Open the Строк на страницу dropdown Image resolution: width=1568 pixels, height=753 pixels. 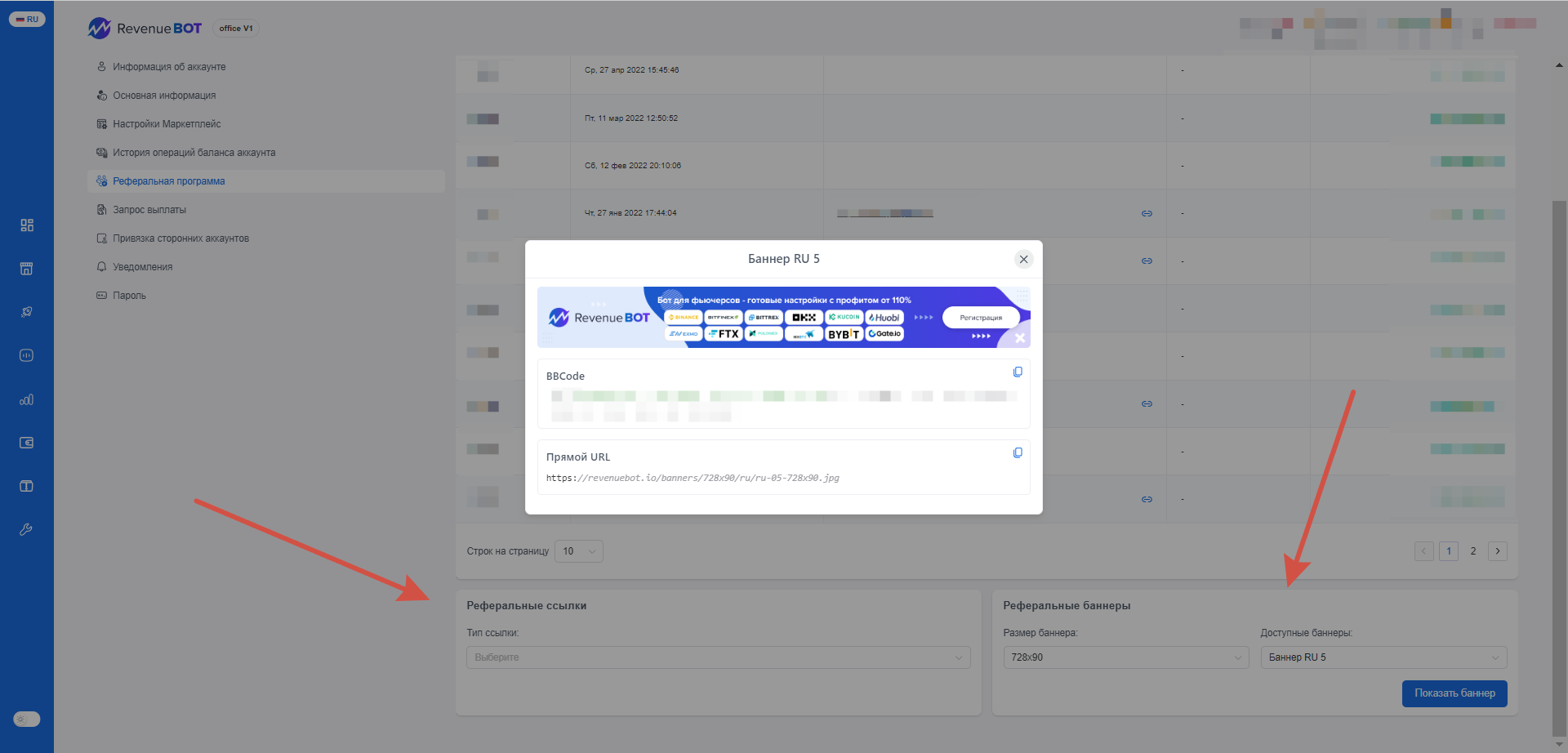pyautogui.click(x=579, y=551)
